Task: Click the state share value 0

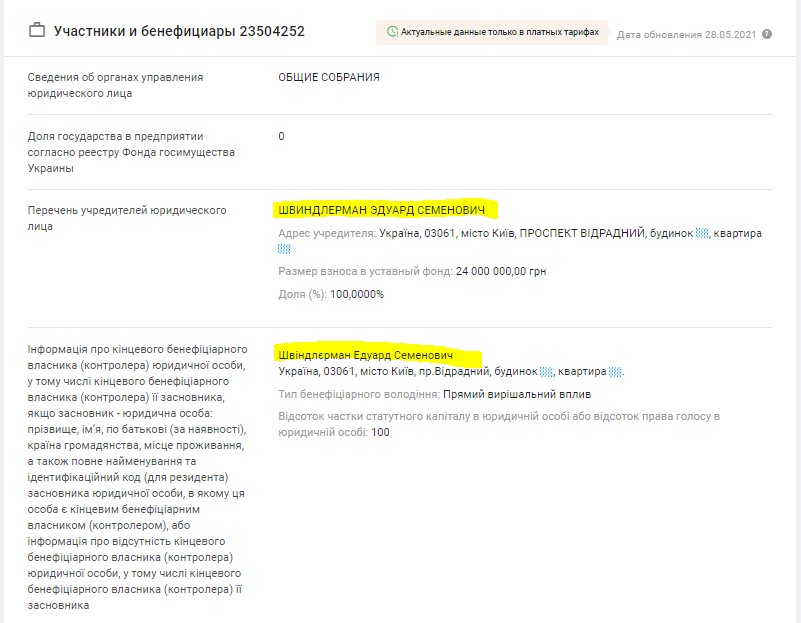Action: (281, 136)
